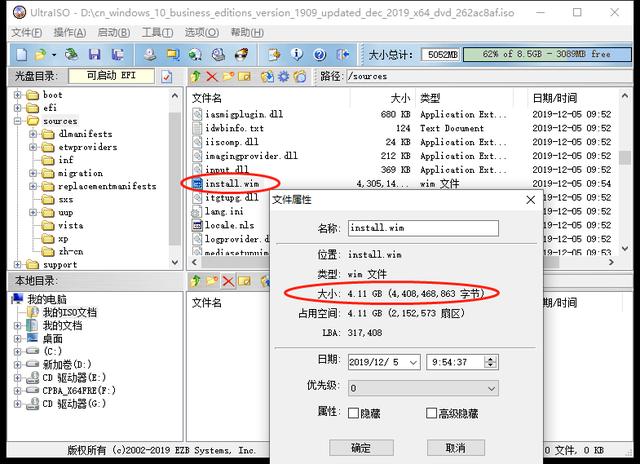
Task: Click the Burn CD/DVD image icon
Action: tap(241, 54)
